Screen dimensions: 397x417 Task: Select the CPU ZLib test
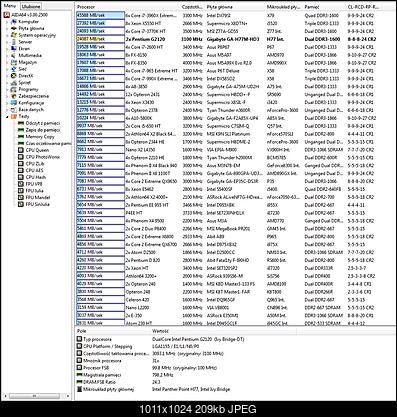click(35, 164)
